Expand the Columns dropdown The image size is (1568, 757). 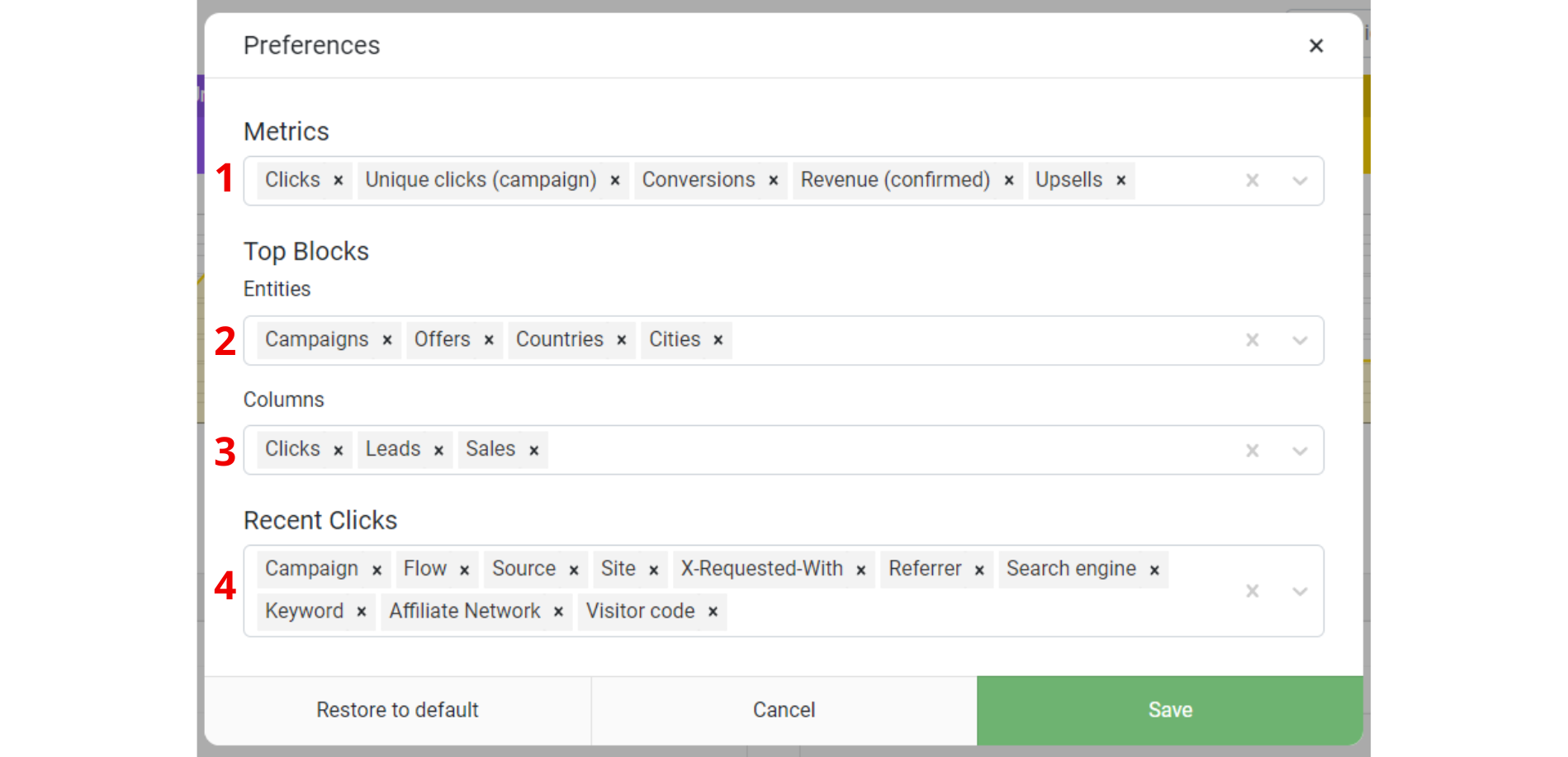point(1300,450)
